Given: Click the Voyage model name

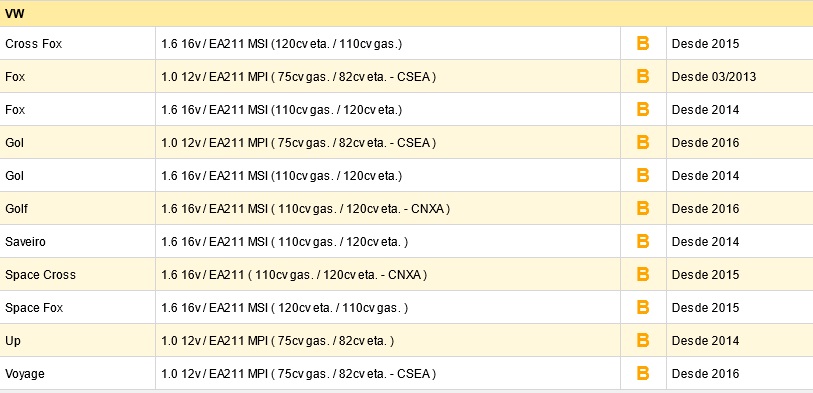Looking at the screenshot, I should [x=25, y=374].
